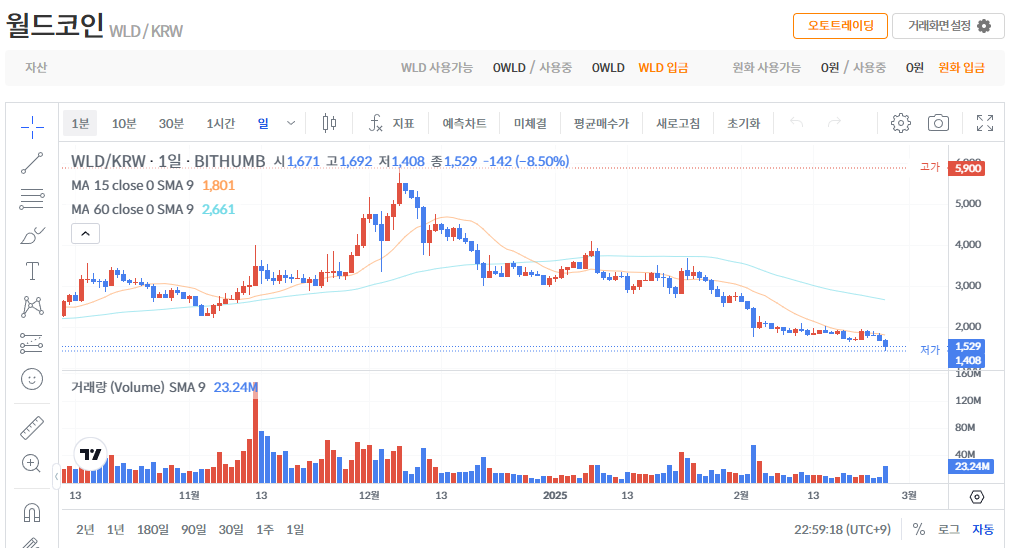Set chart range to 1일

click(295, 529)
